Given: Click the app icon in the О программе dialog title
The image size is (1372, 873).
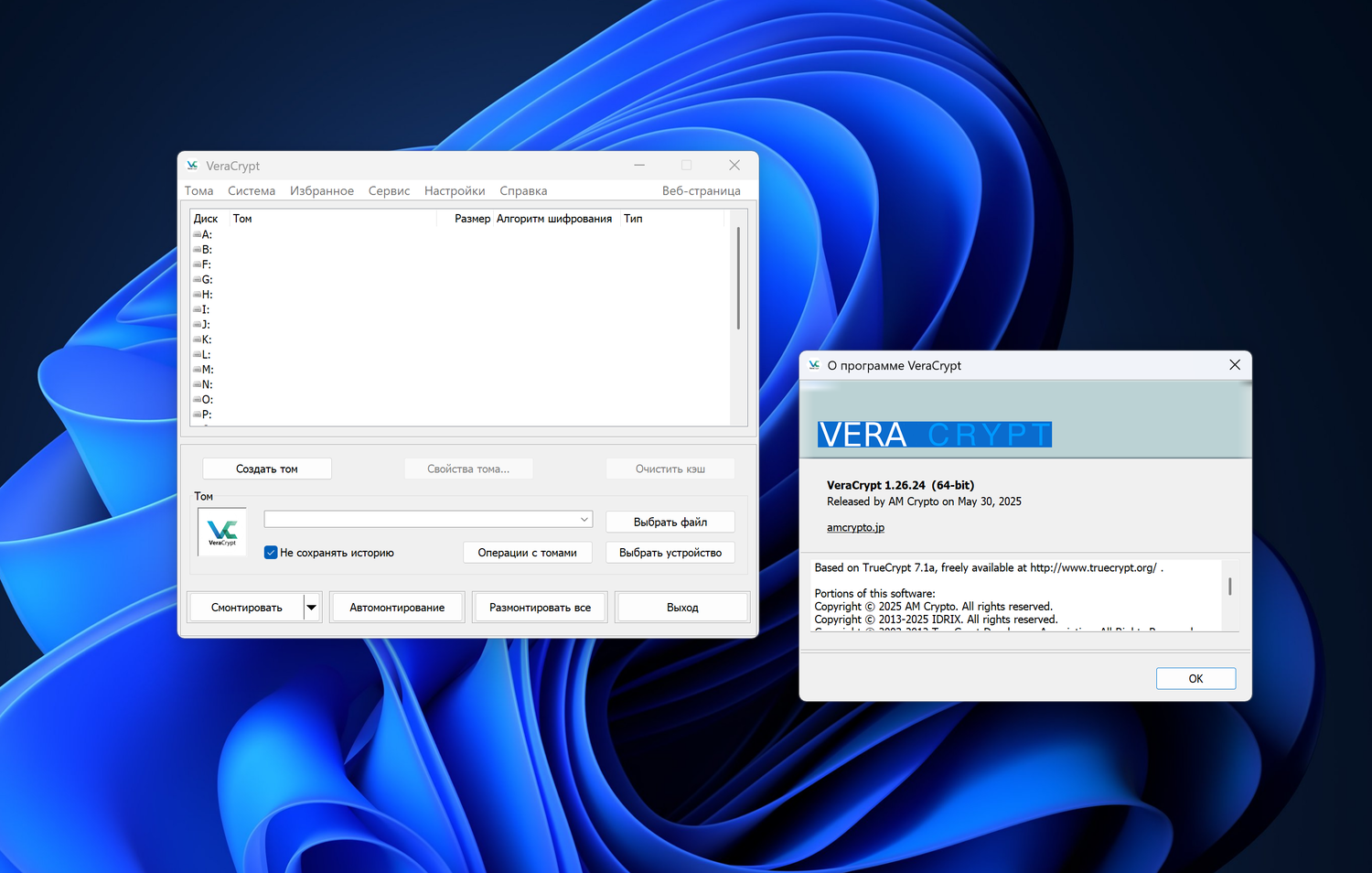Looking at the screenshot, I should click(814, 365).
